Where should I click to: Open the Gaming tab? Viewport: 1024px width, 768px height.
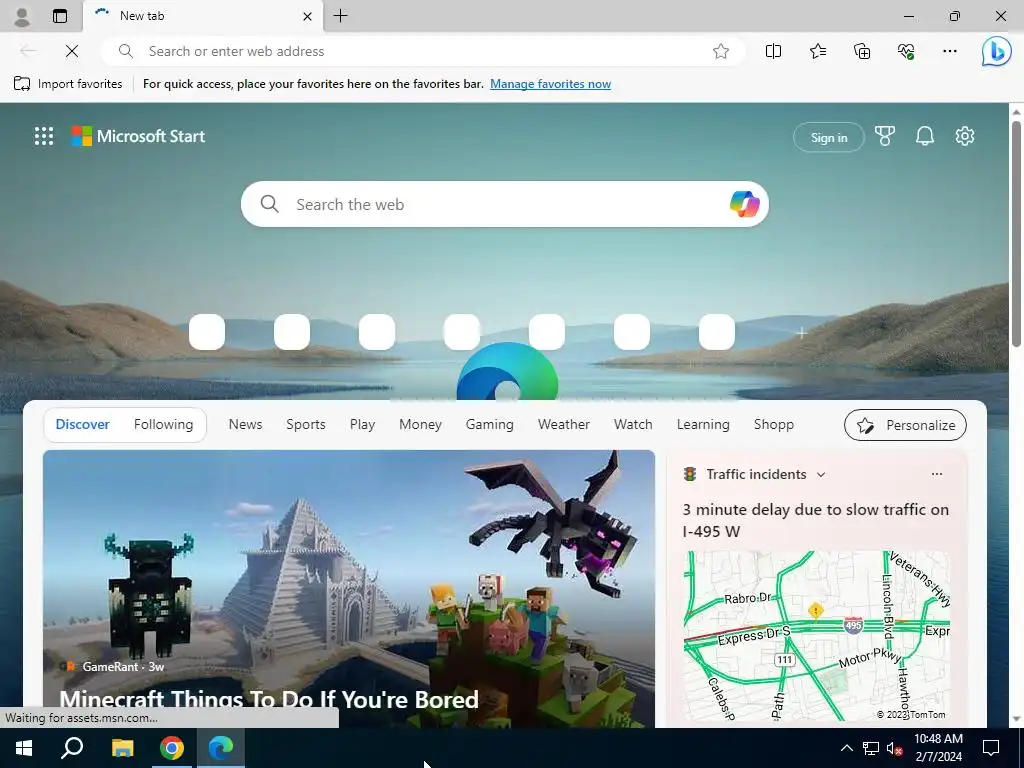[490, 424]
